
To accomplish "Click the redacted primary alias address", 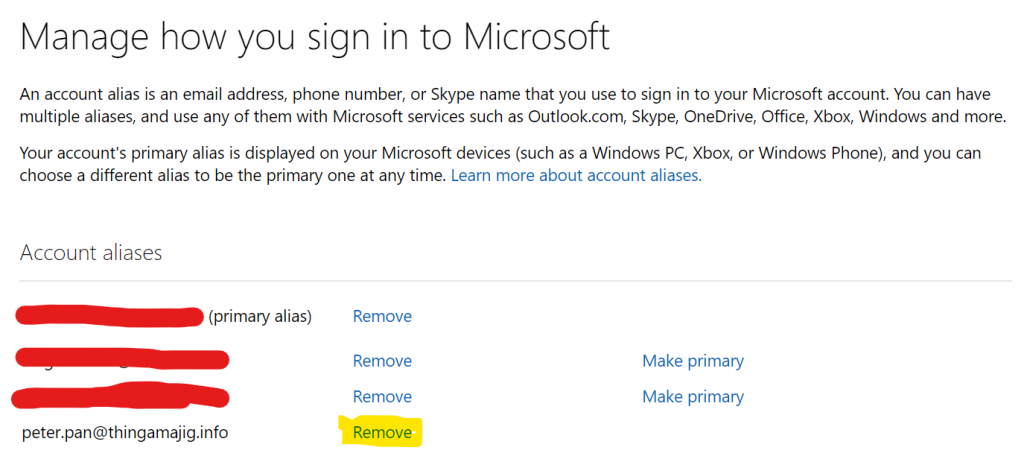I will (x=109, y=315).
